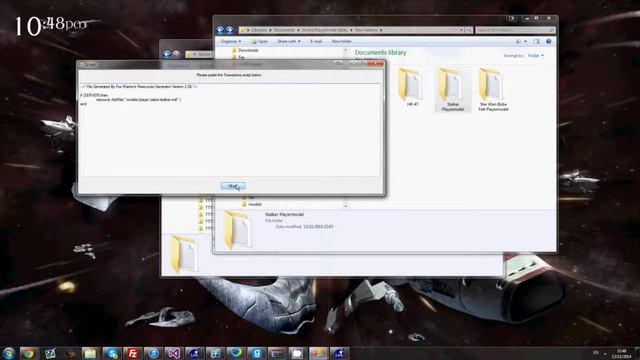Select the Stalker Playermodel folder
This screenshot has width=640, height=360.
tap(452, 89)
